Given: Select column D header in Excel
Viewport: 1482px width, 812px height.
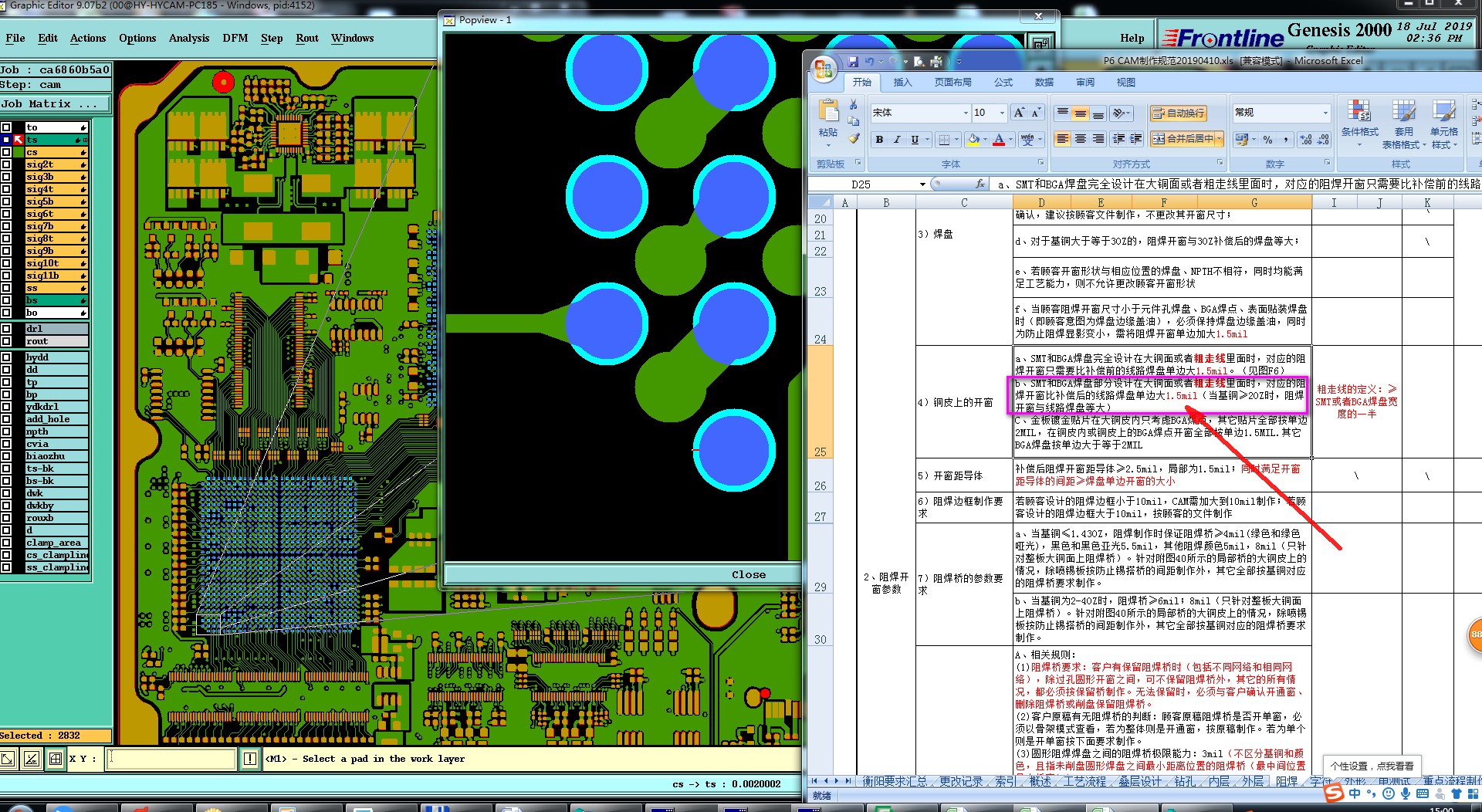Looking at the screenshot, I should [1041, 203].
